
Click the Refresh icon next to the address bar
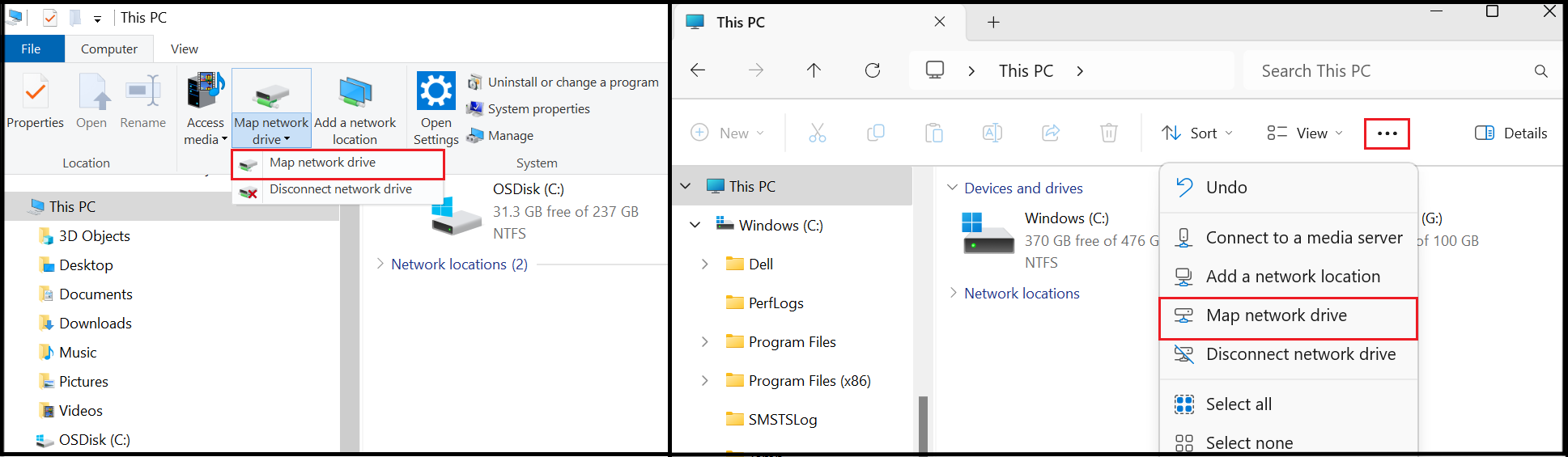pos(873,70)
